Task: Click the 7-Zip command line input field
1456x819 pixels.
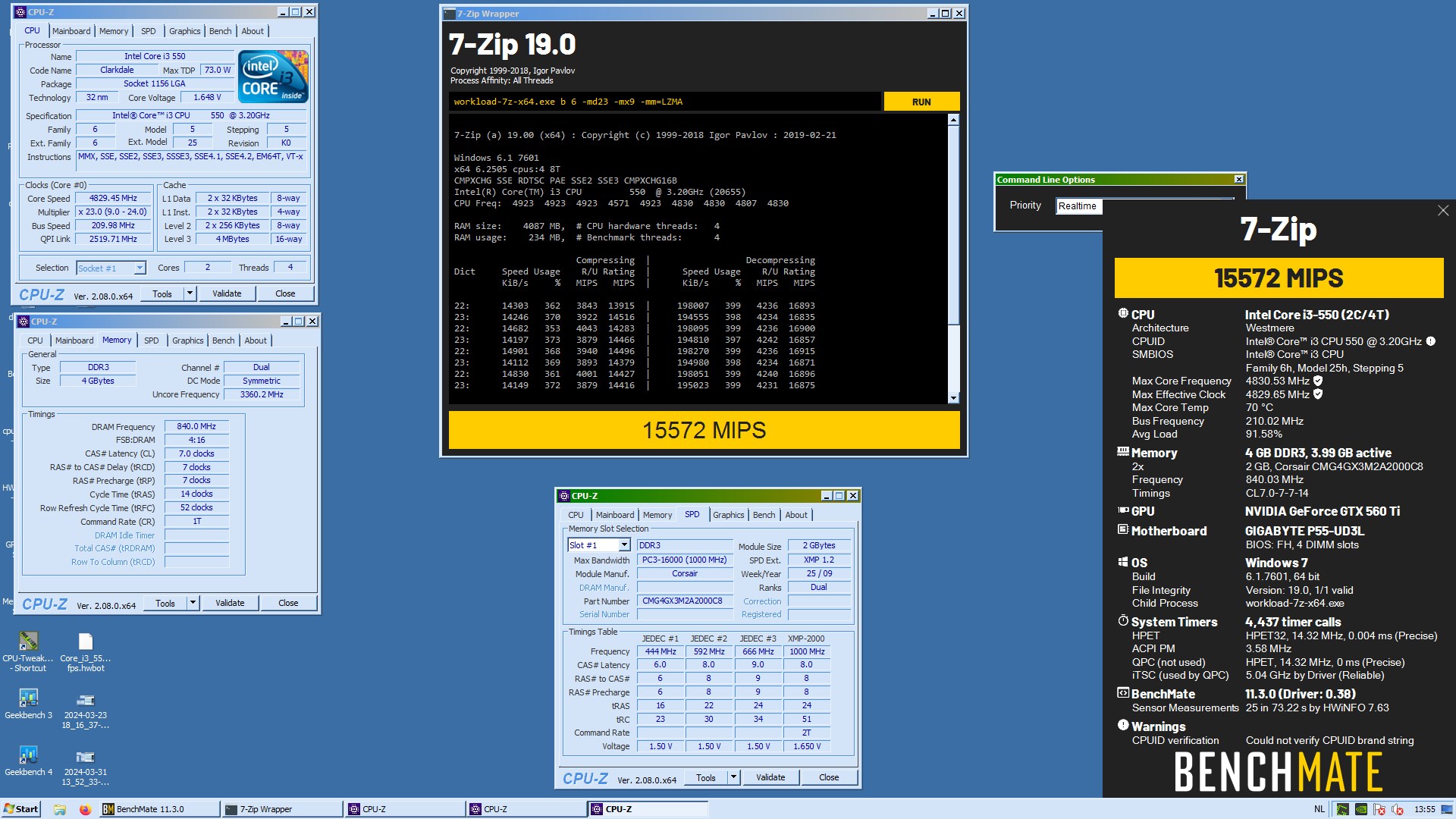Action: tap(665, 102)
